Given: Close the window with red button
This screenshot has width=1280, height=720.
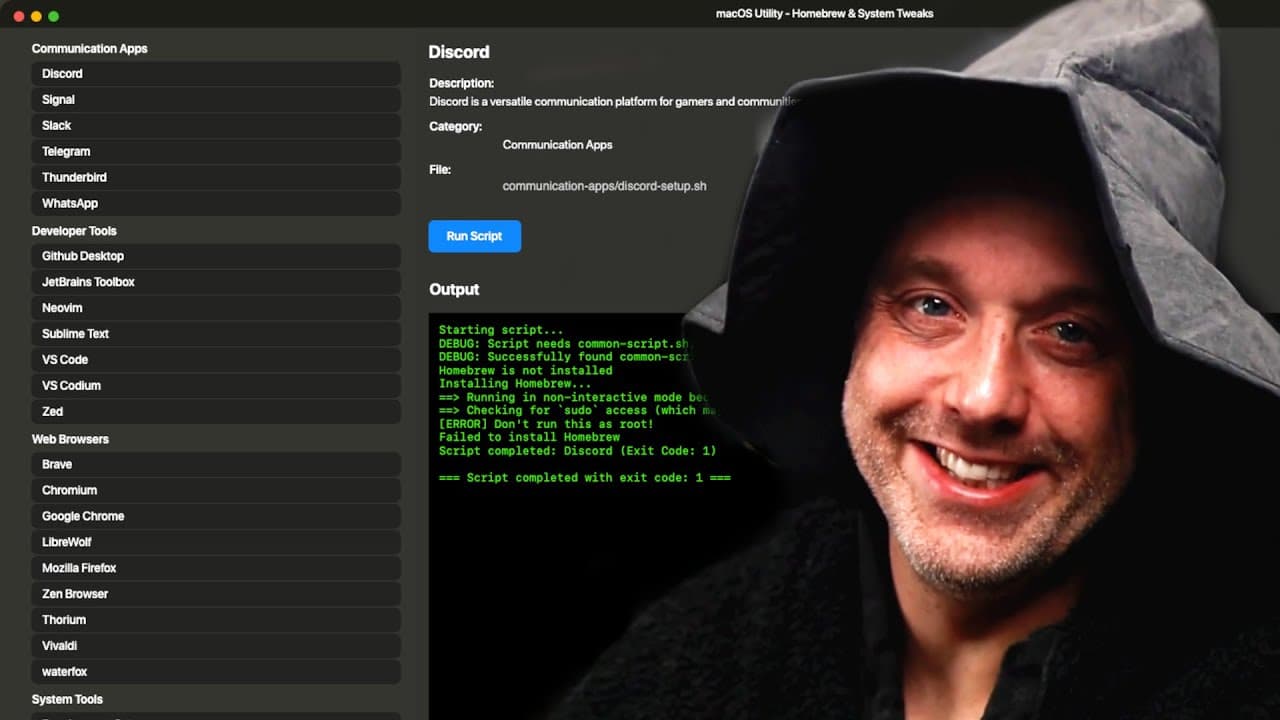Looking at the screenshot, I should click(x=19, y=16).
